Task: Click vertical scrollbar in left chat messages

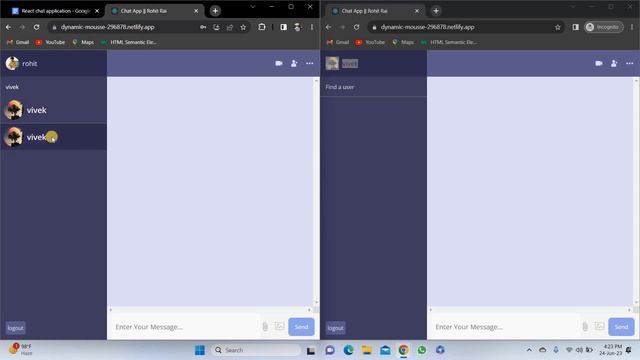Action: pos(316,192)
